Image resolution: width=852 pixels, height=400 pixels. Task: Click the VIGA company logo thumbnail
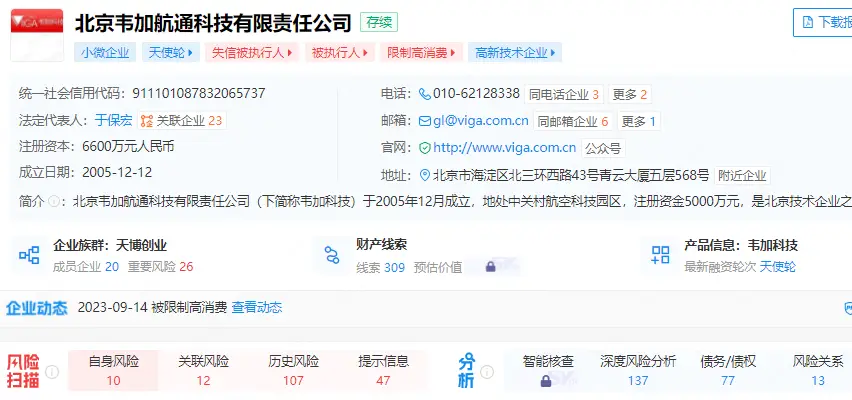[37, 34]
